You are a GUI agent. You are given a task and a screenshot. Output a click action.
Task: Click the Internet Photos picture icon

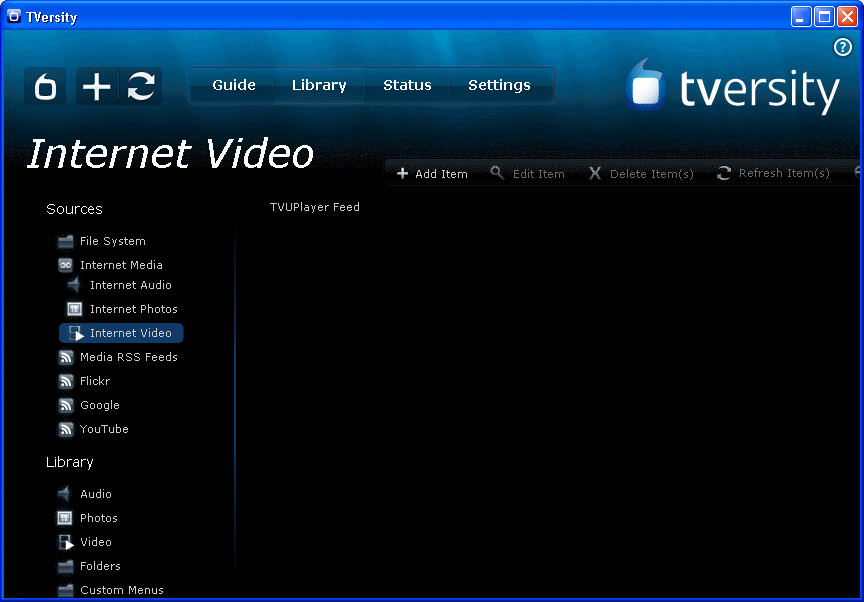74,309
